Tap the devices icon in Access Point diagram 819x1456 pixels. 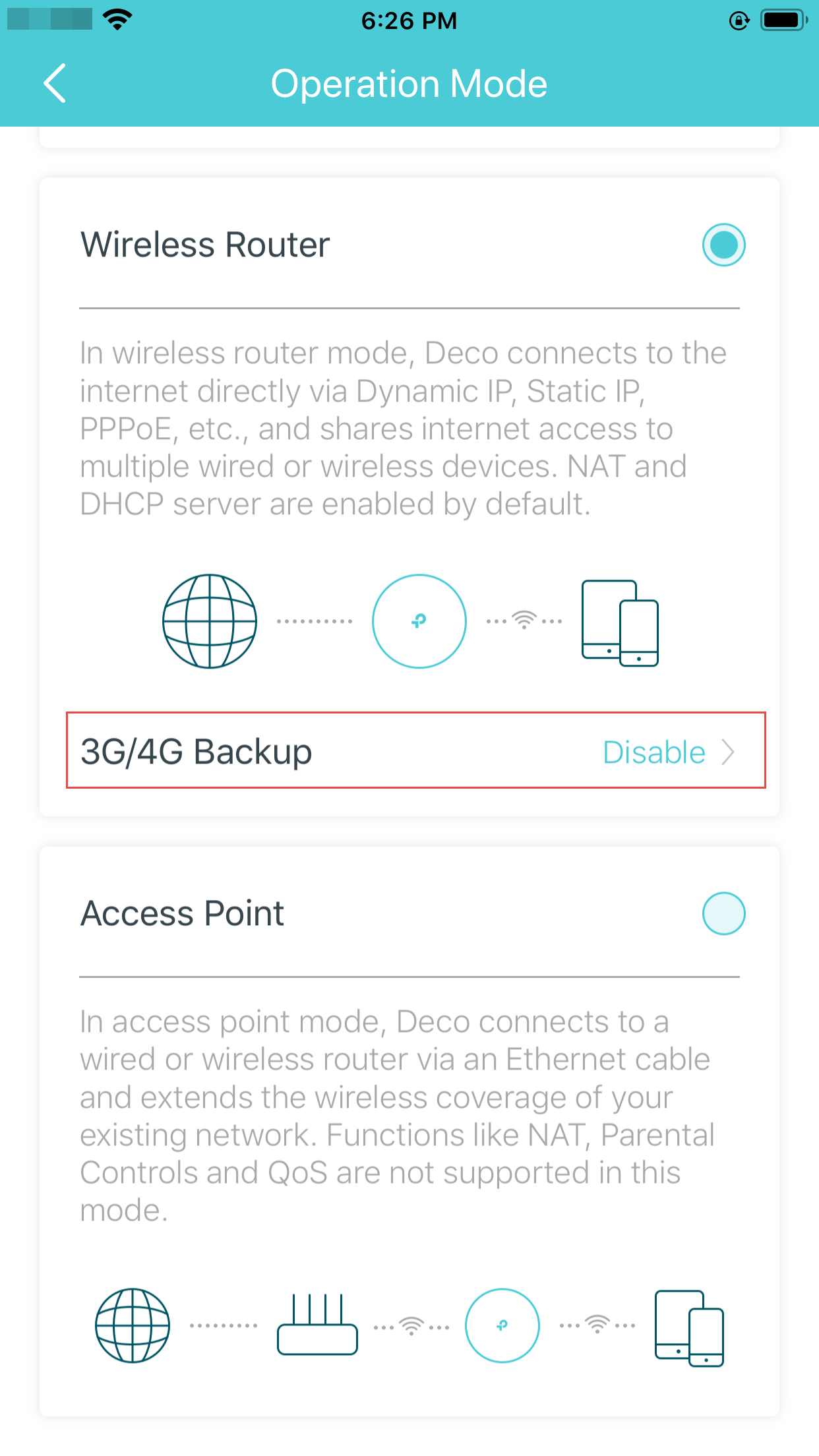(x=689, y=1329)
